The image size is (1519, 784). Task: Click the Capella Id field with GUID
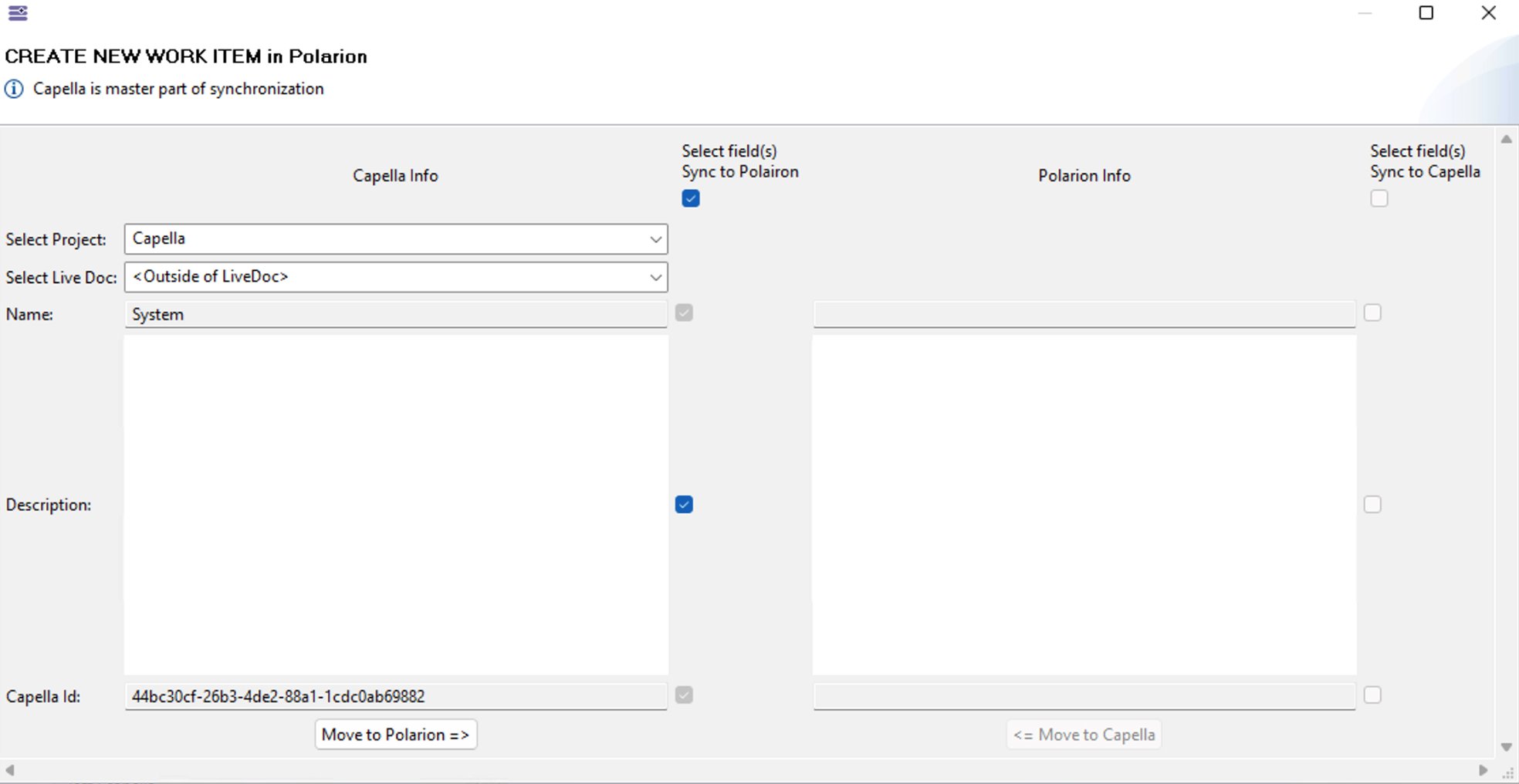[396, 696]
